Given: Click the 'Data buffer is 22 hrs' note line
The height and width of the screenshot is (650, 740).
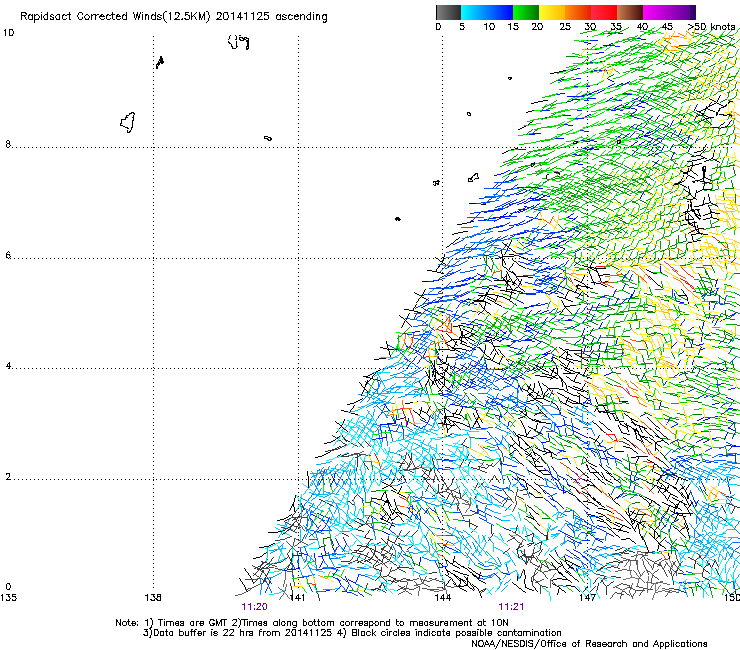Looking at the screenshot, I should point(352,633).
